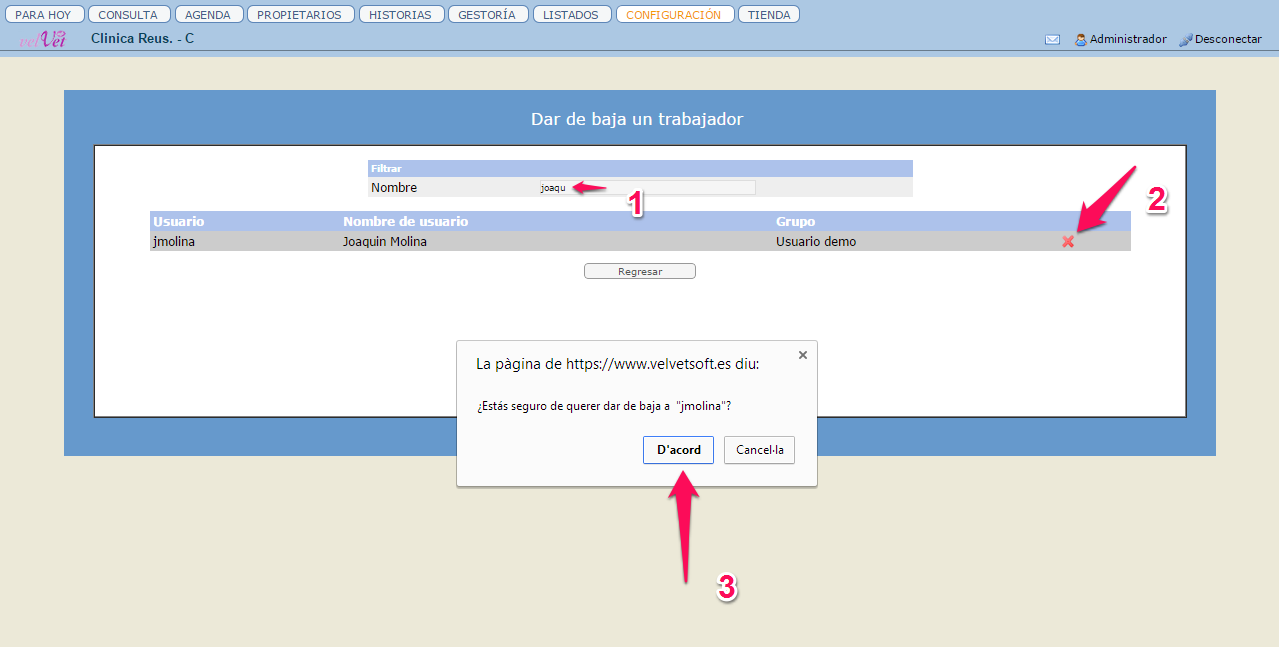
Task: Confirm with the D'acord button
Action: (678, 450)
